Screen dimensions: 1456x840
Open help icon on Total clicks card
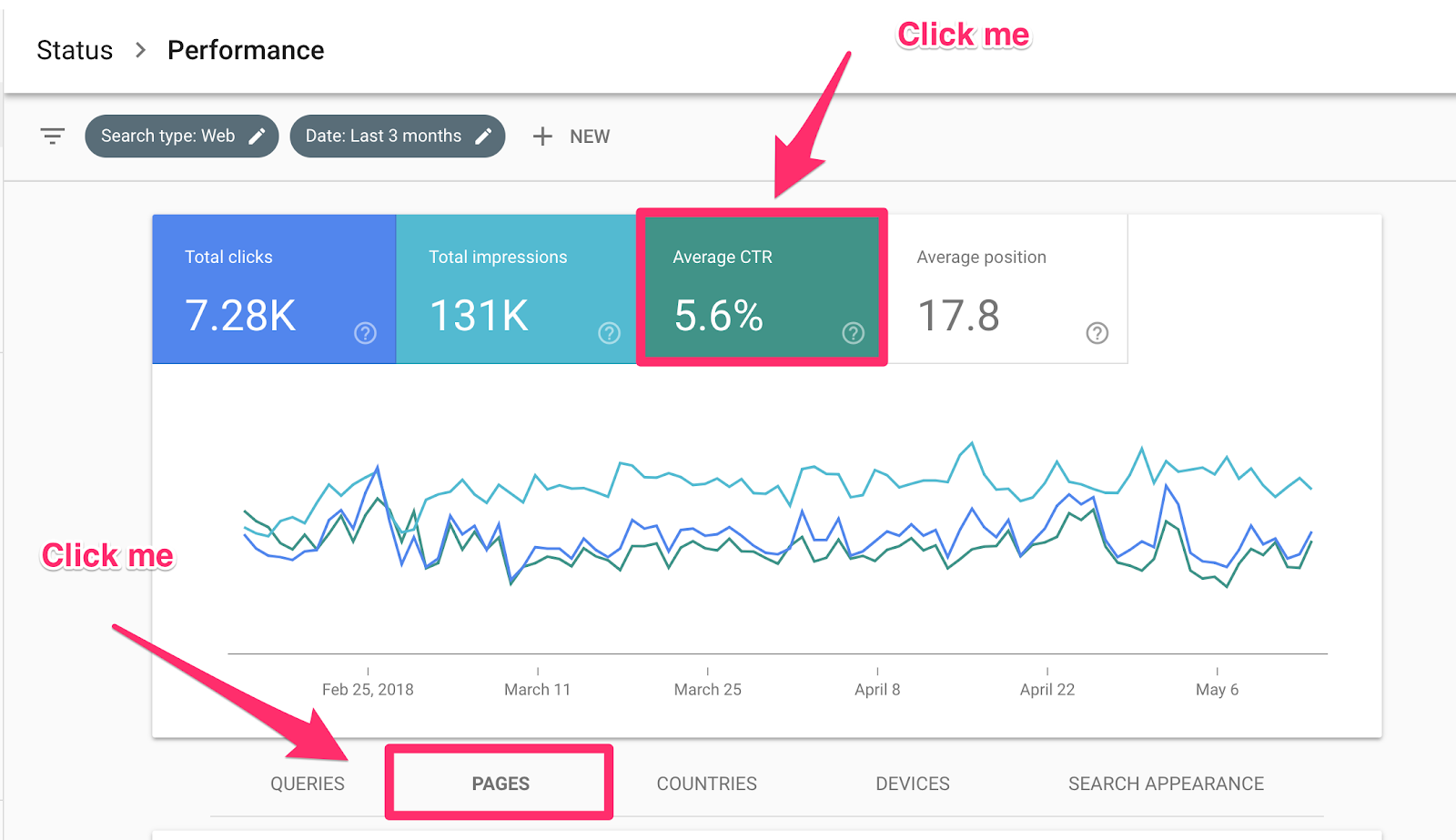click(x=365, y=333)
